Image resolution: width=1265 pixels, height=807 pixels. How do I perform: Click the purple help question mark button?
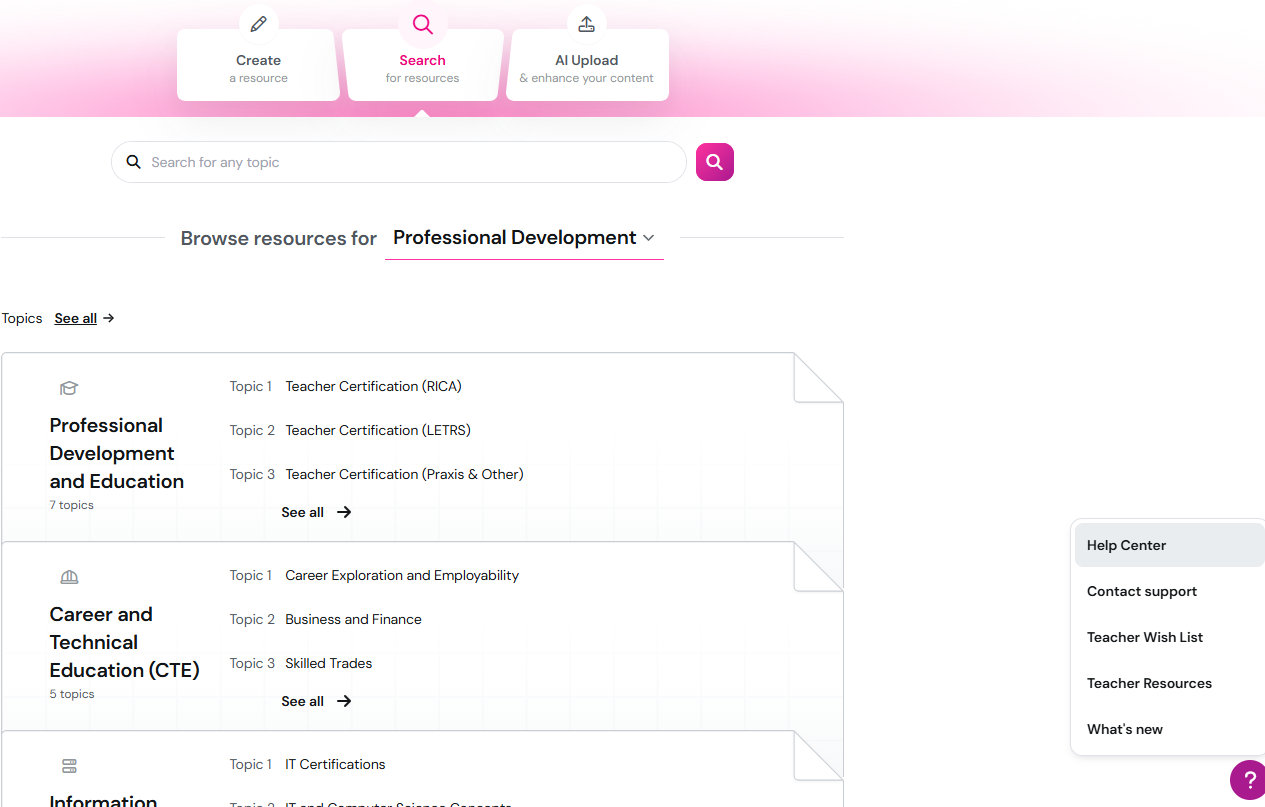click(x=1248, y=780)
